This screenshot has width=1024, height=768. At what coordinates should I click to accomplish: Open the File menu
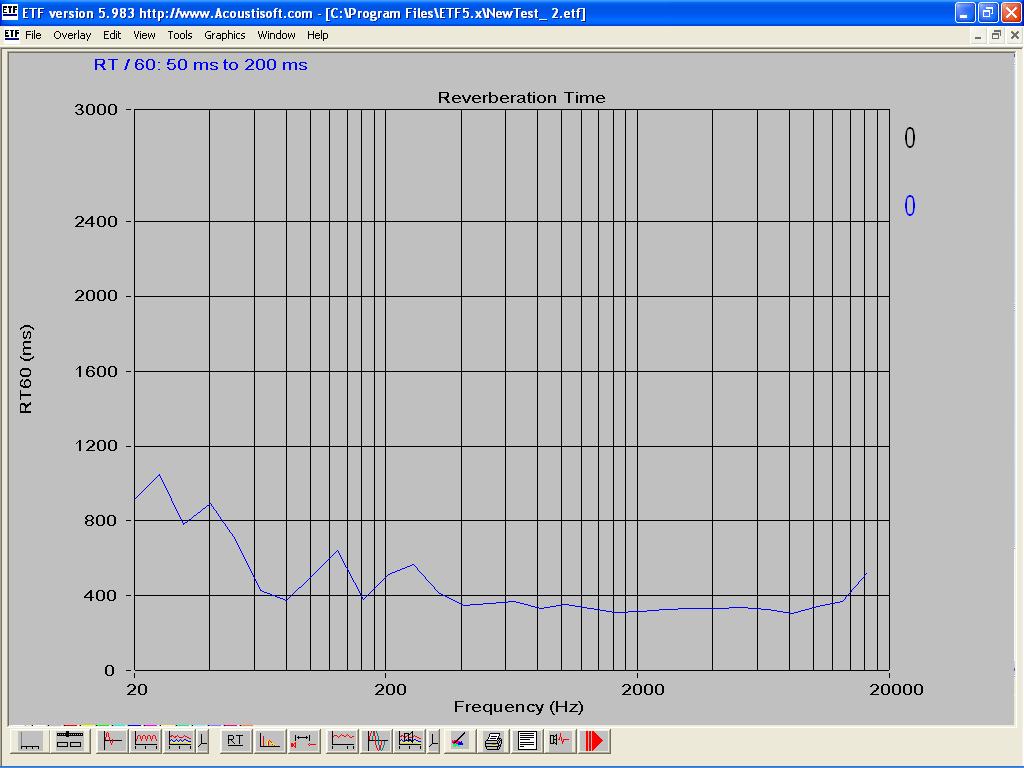tap(33, 35)
